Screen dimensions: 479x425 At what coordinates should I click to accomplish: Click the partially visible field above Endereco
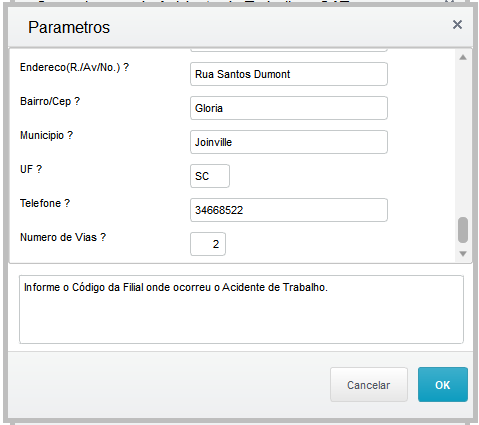(x=289, y=50)
